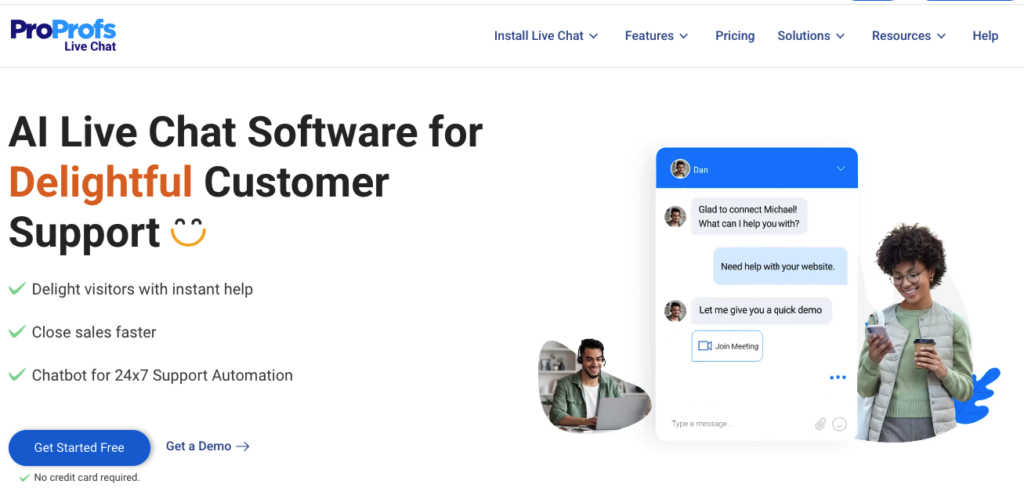Expand the Install Live Chat dropdown
Image resolution: width=1024 pixels, height=502 pixels.
click(x=546, y=36)
